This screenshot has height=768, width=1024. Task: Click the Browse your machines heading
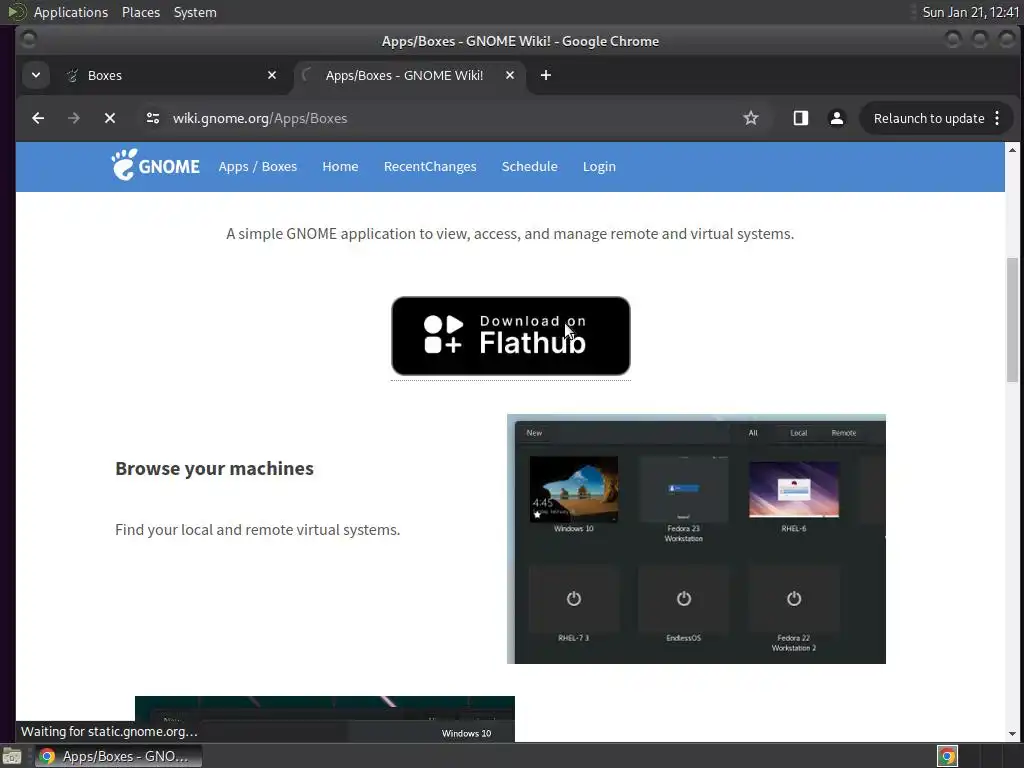214,468
